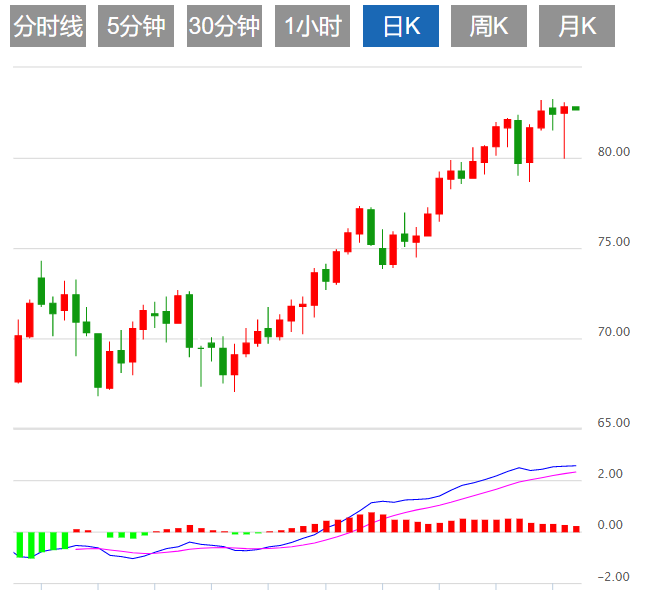The width and height of the screenshot is (653, 590).
Task: Open the 30分钟 interval tab
Action: [224, 26]
